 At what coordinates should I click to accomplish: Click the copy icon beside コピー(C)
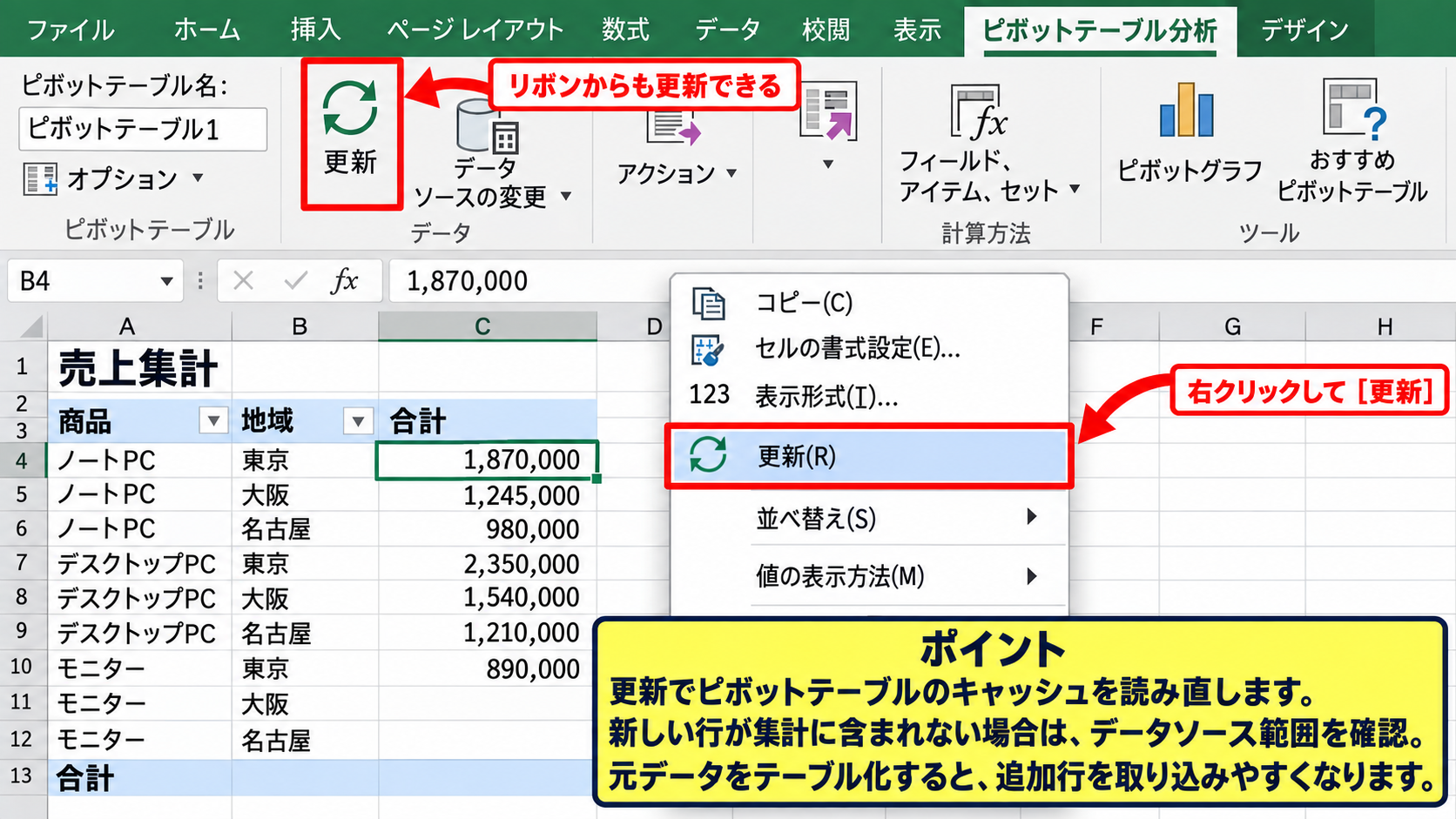coord(708,303)
